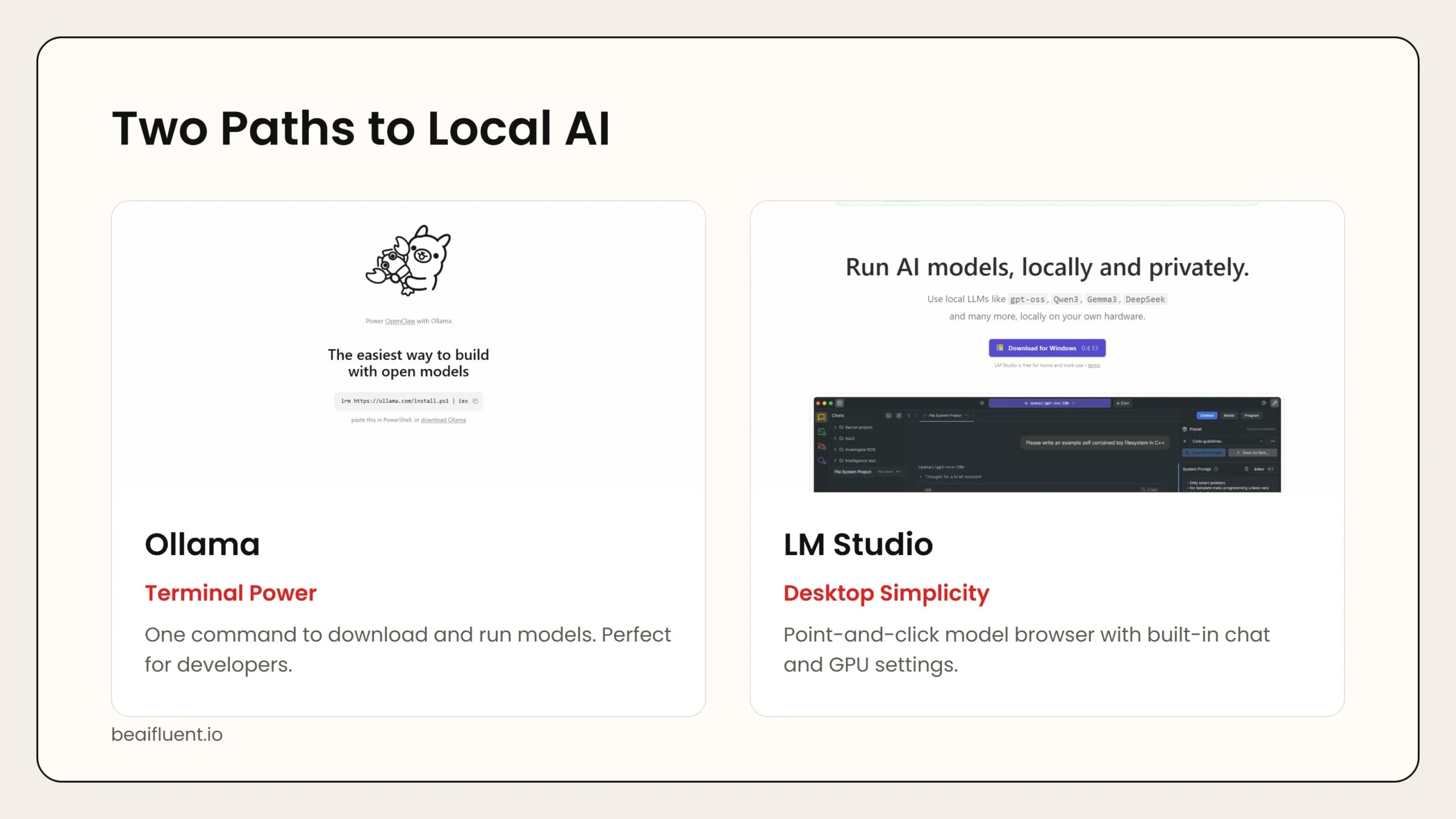Open the System Prompt Editor button
Screen dimensions: 1456x819
pos(1264,469)
